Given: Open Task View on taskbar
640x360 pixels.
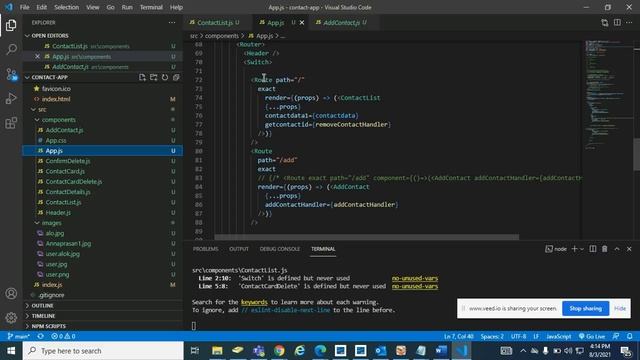Looking at the screenshot, I should [x=195, y=351].
